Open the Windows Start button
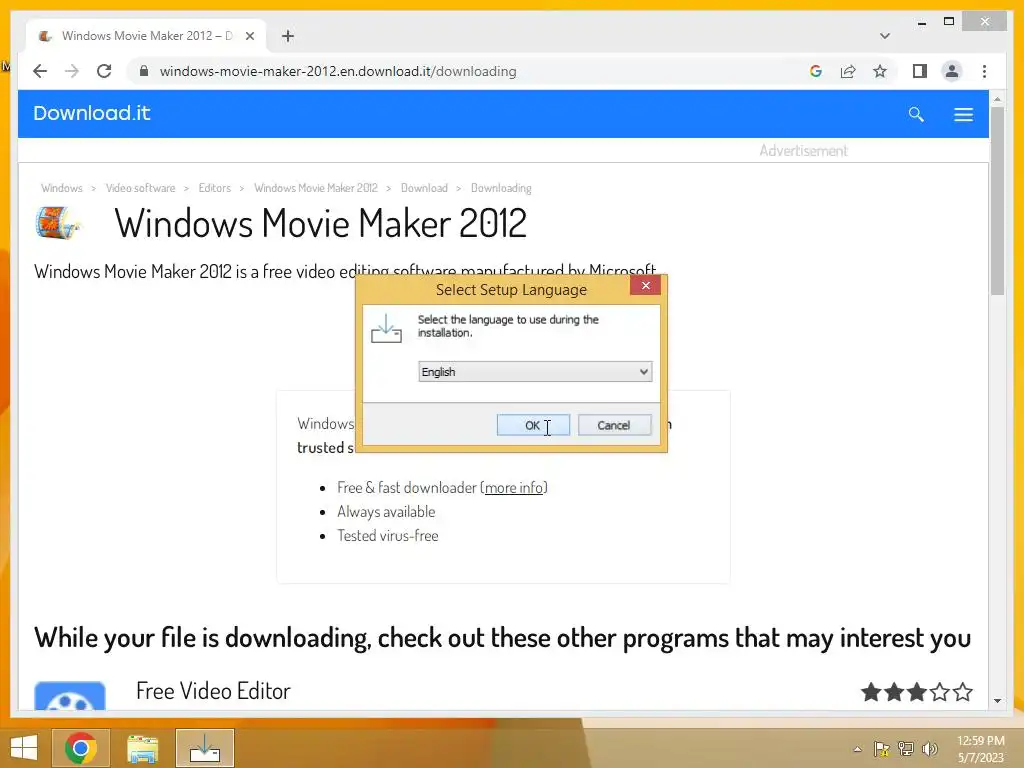Viewport: 1024px width, 768px height. (x=24, y=748)
